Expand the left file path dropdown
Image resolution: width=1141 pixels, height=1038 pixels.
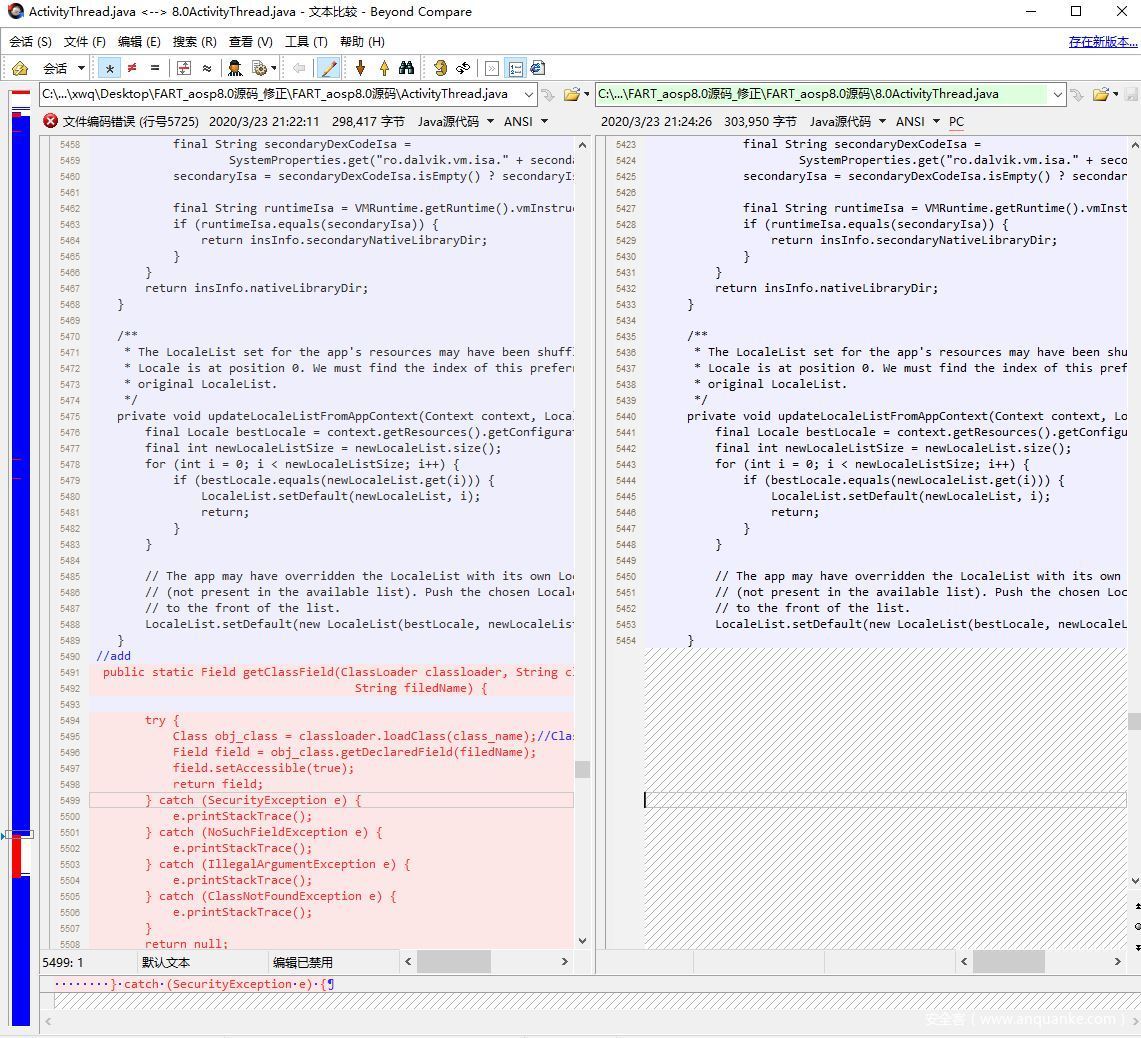(528, 94)
